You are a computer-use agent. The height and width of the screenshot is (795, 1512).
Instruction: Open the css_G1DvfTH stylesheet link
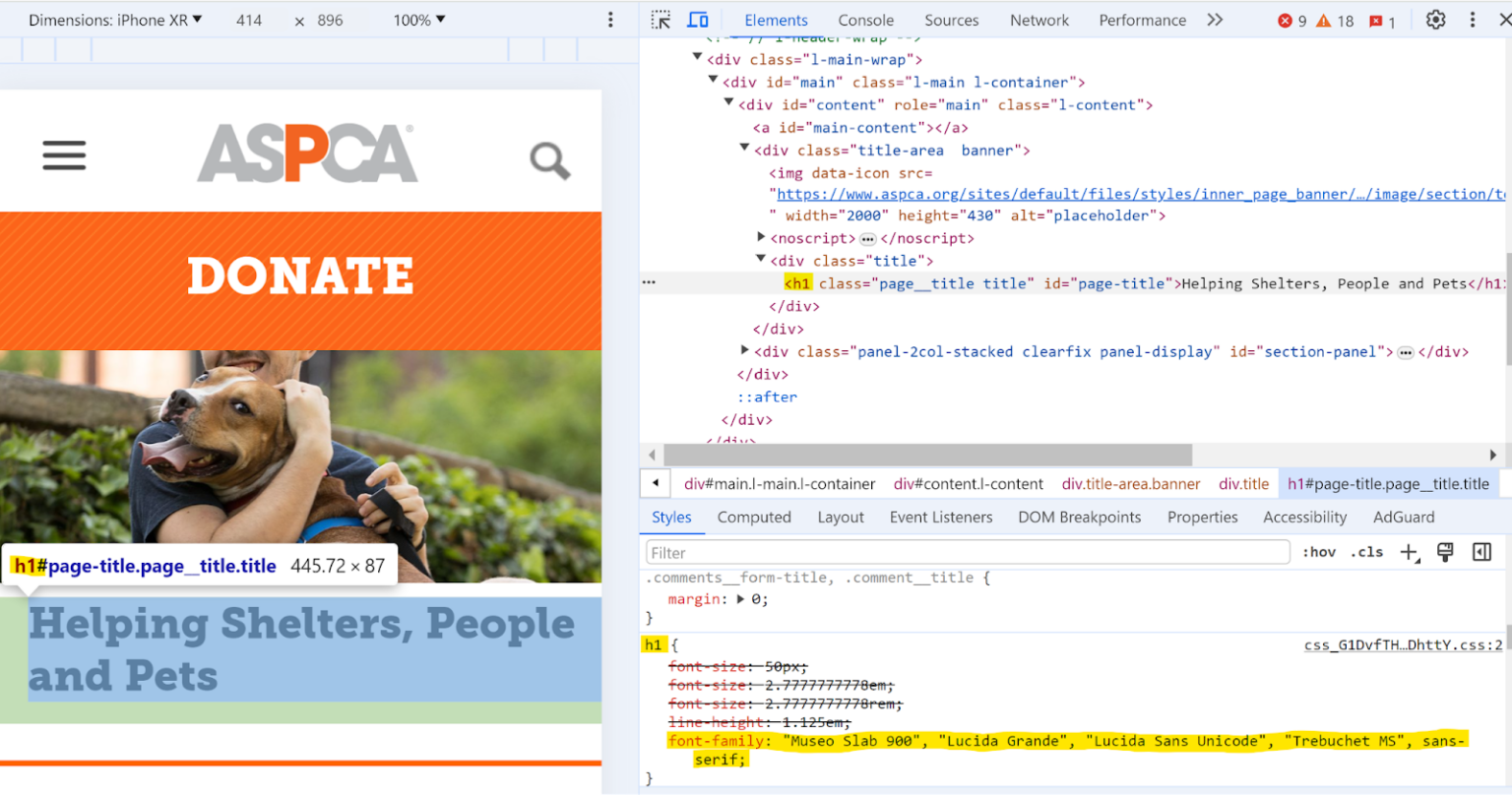[x=1402, y=643]
